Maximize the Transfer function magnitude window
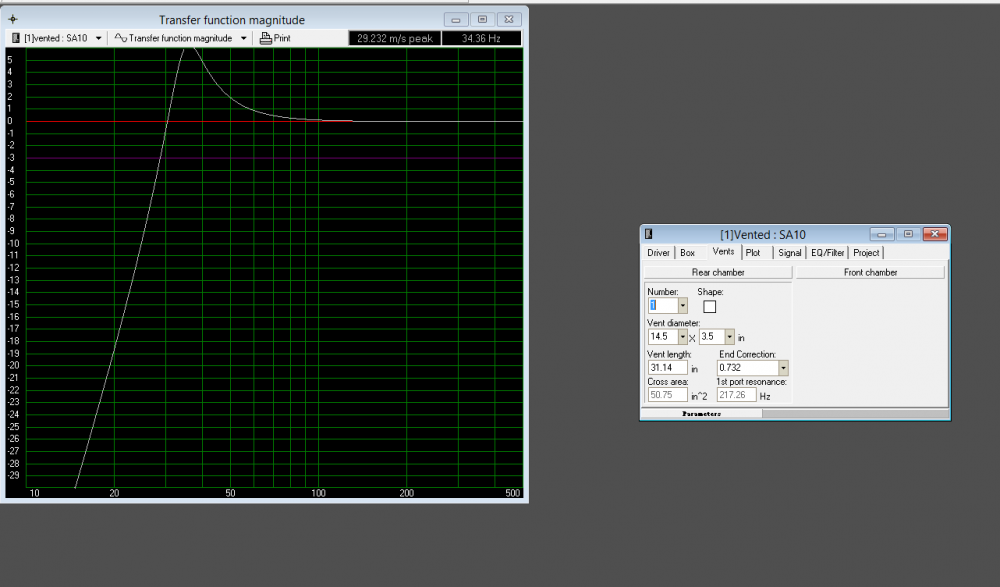Screen dimensions: 1000x587 click(x=483, y=20)
